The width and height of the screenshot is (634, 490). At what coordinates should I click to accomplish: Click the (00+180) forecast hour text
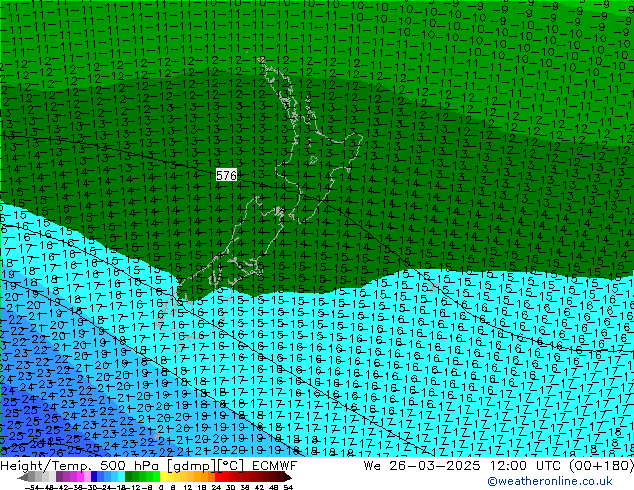click(x=601, y=466)
